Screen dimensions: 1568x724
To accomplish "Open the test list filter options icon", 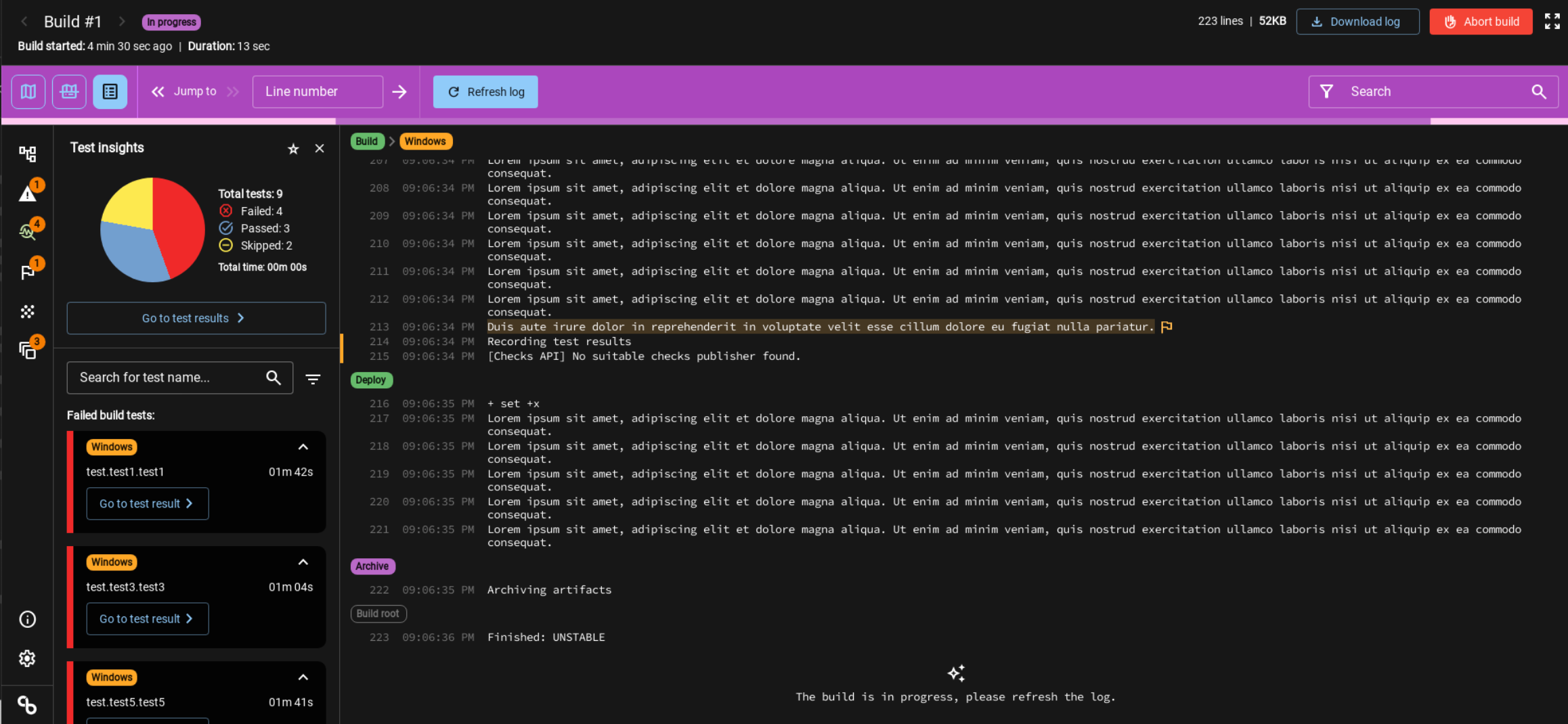I will click(313, 379).
